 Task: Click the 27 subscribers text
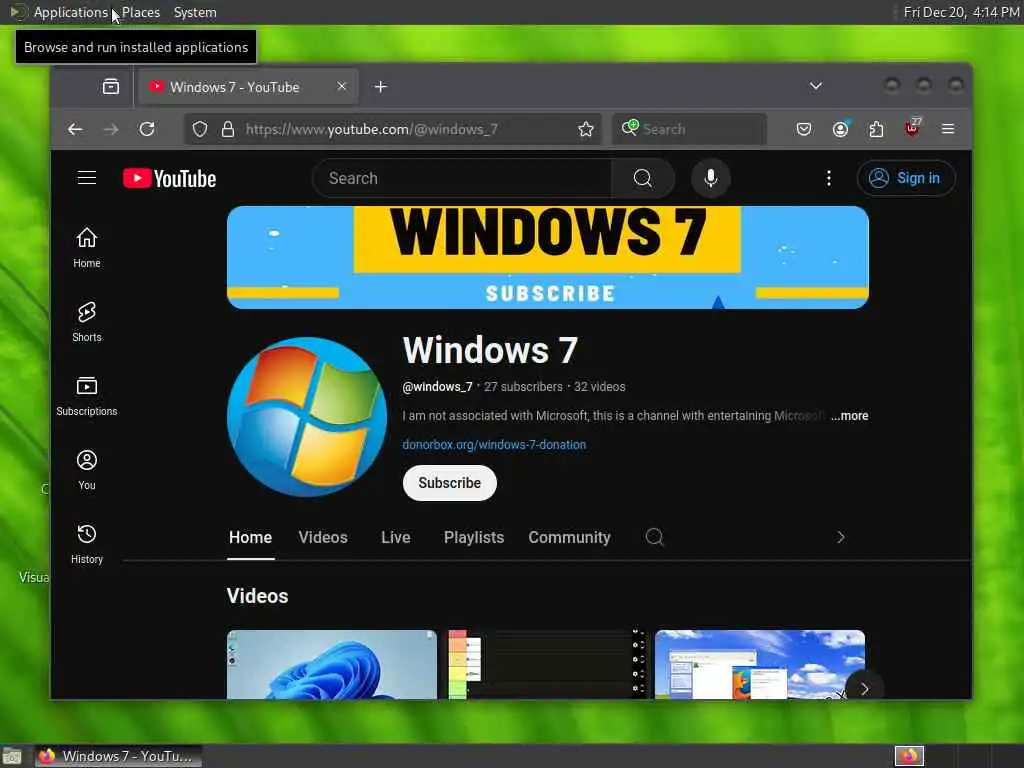(522, 387)
